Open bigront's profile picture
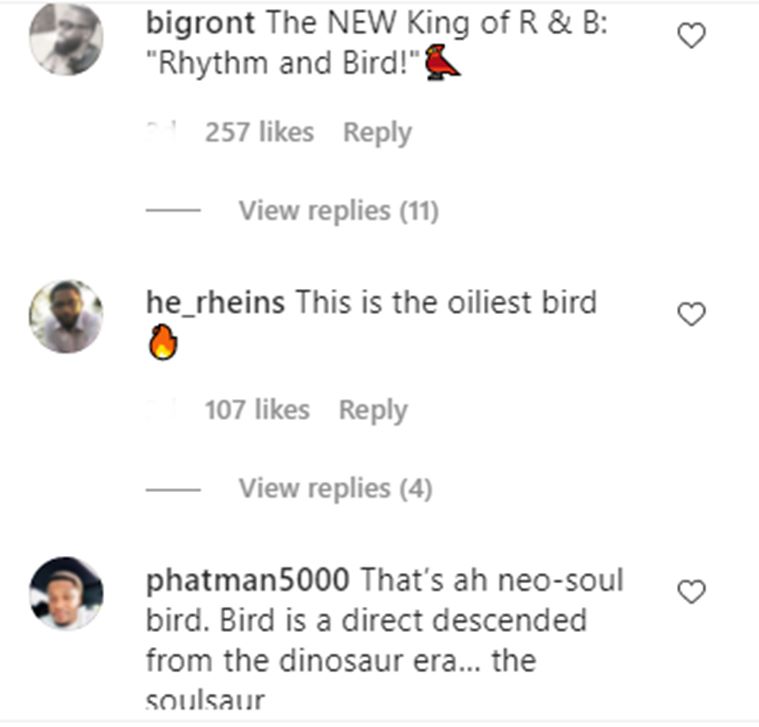 click(x=66, y=39)
